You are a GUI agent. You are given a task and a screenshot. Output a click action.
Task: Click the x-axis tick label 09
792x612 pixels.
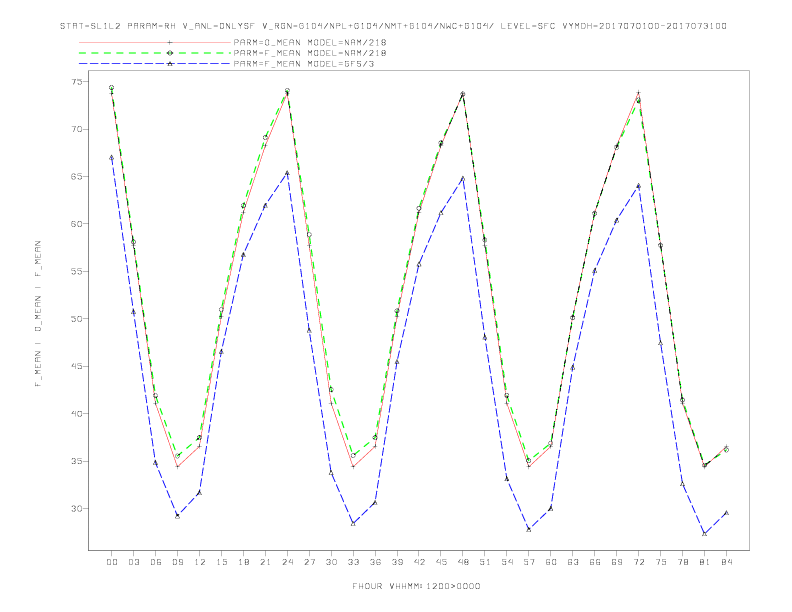pos(177,562)
